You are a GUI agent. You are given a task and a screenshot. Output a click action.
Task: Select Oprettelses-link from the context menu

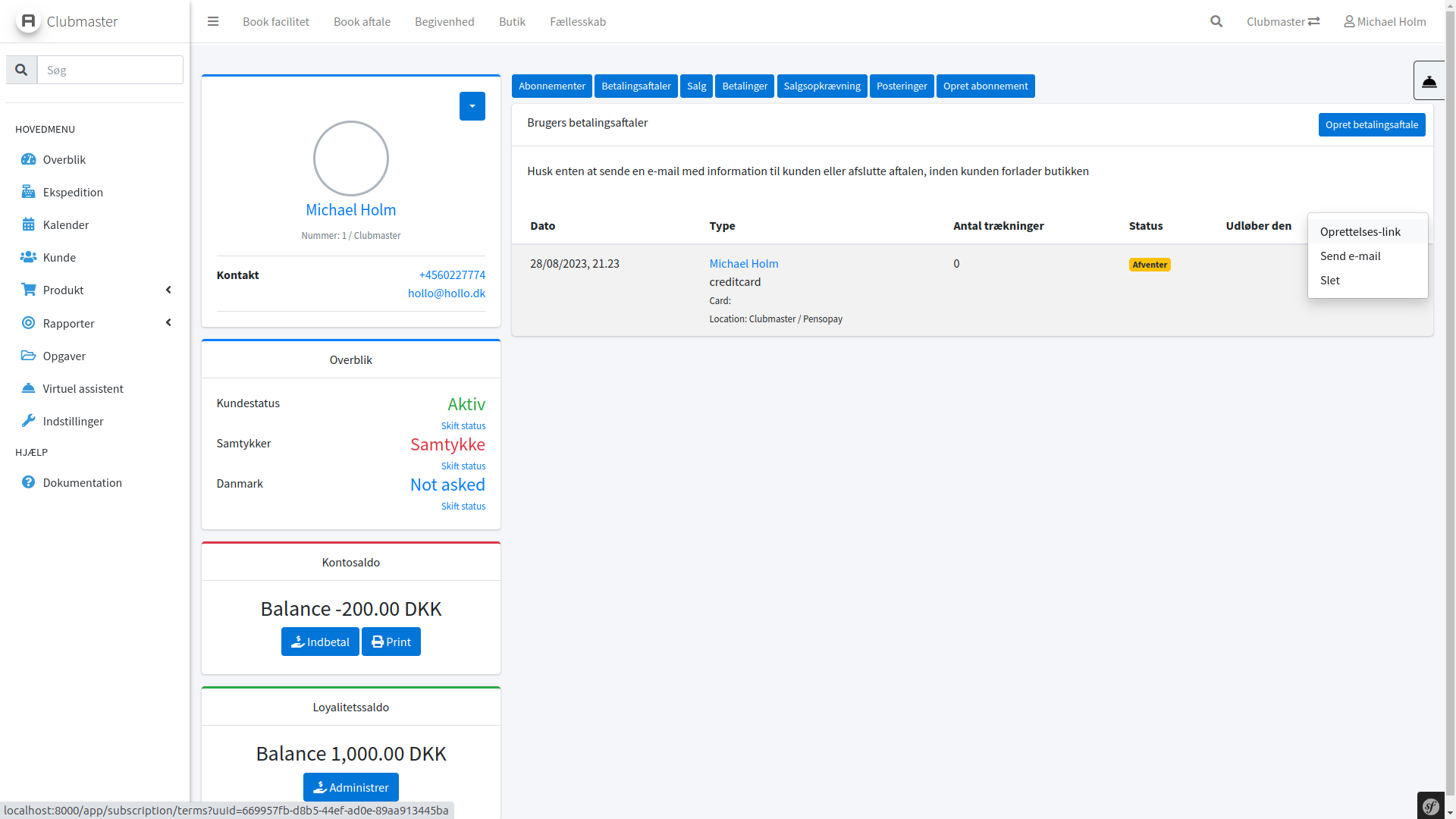1360,231
